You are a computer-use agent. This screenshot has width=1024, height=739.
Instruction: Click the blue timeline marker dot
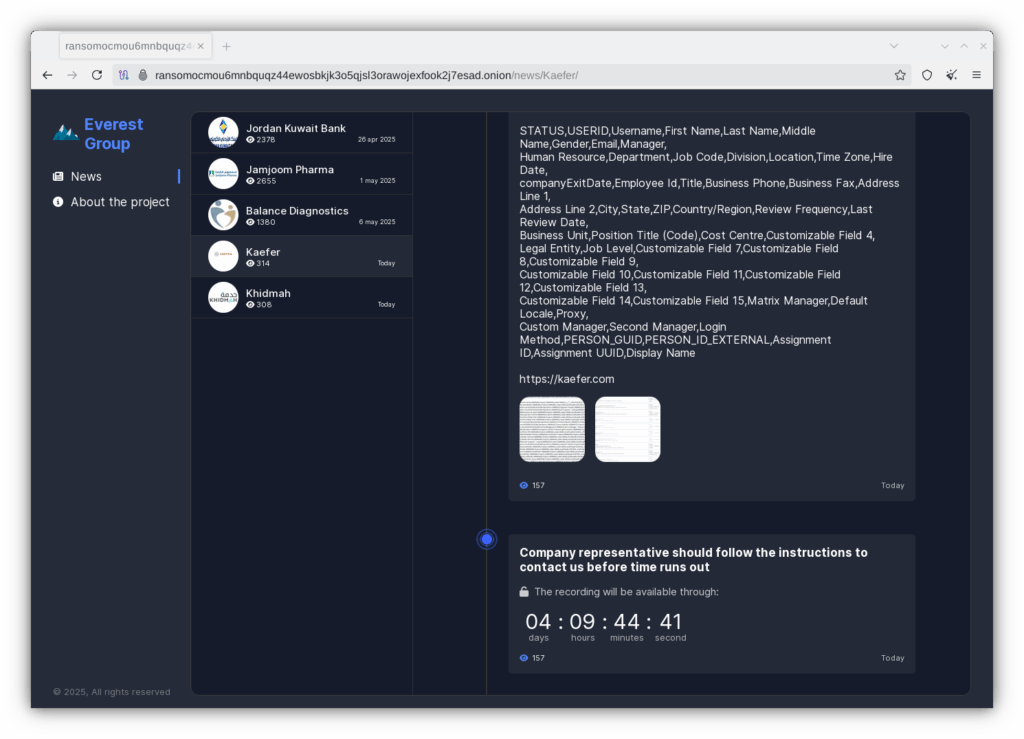point(487,540)
